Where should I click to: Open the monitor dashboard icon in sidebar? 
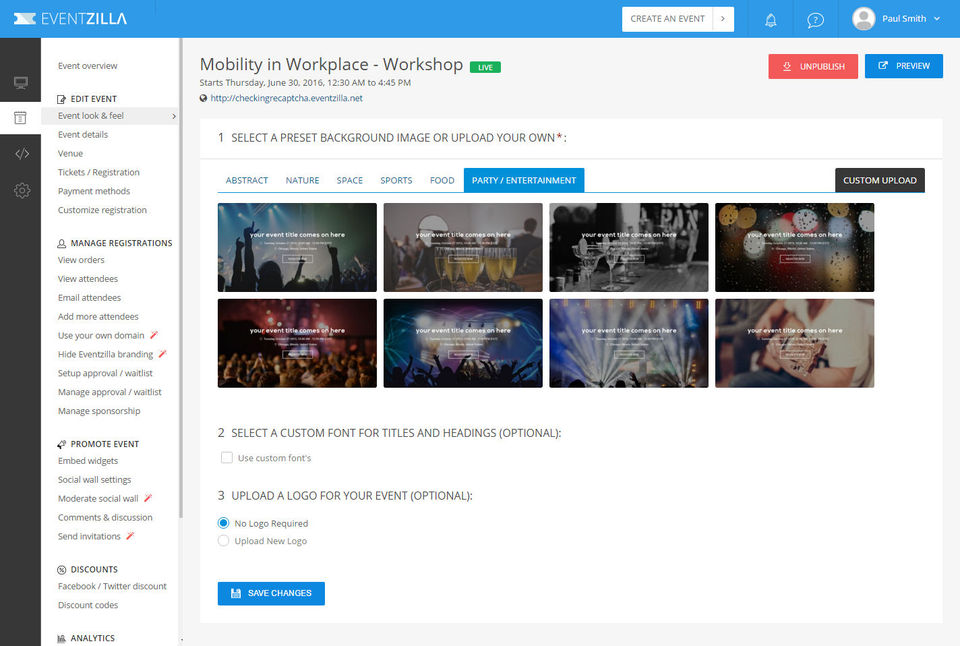click(21, 83)
